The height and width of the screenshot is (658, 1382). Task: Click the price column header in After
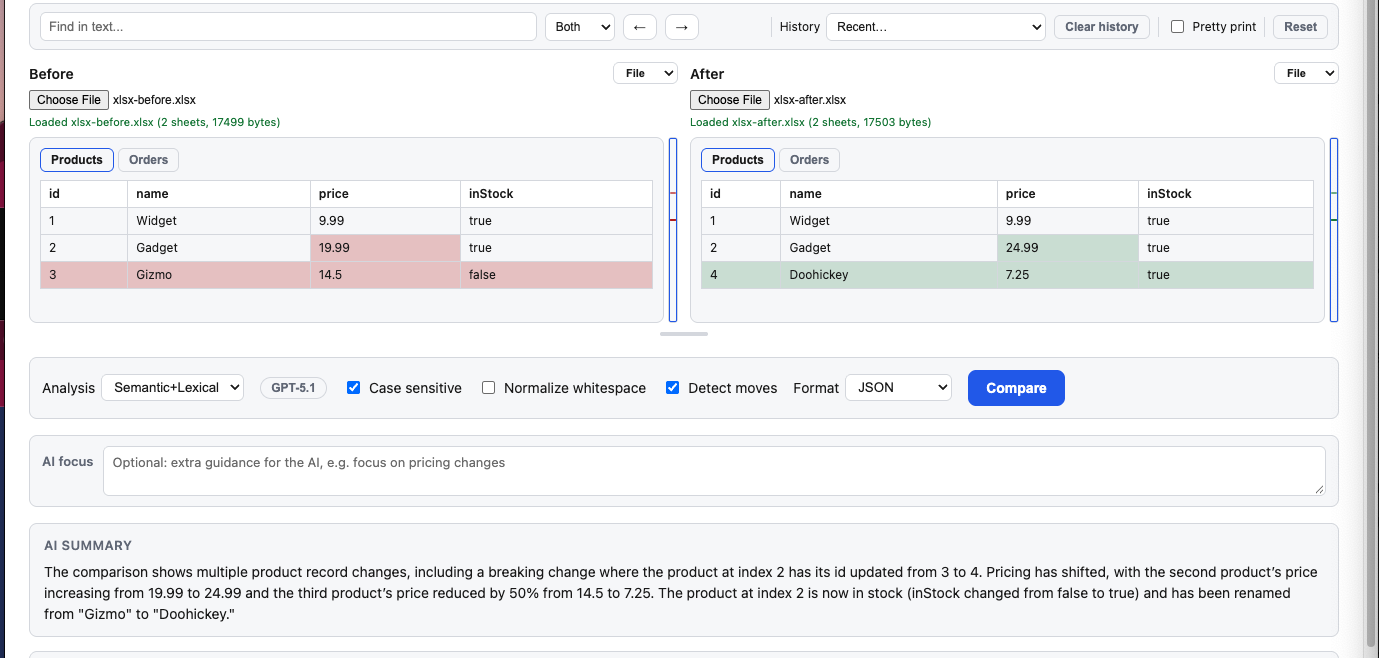[x=1067, y=194]
